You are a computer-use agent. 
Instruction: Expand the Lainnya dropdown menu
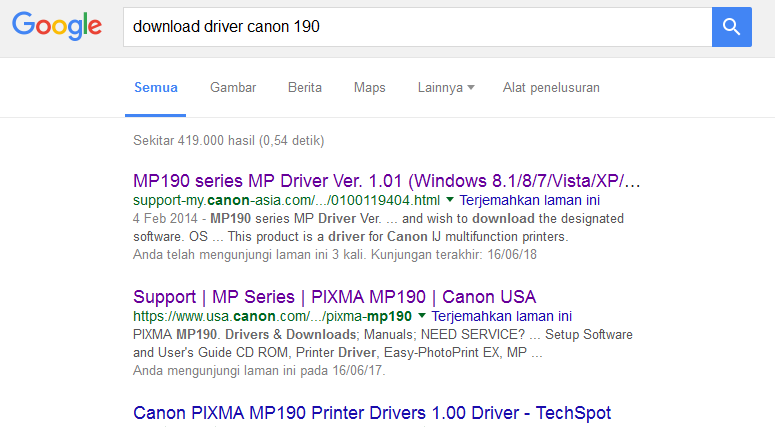click(446, 87)
